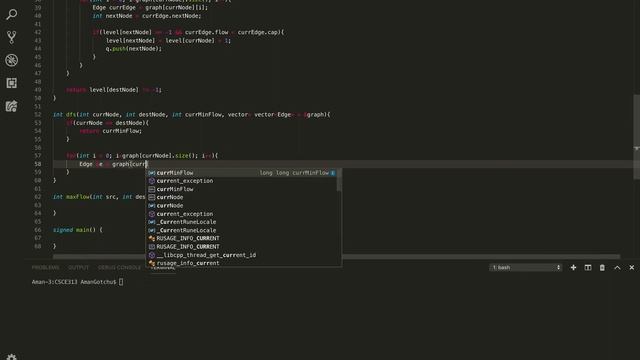This screenshot has height=360, width=640.
Task: Click the editor vertical scrollbar thumb
Action: tap(637, 137)
